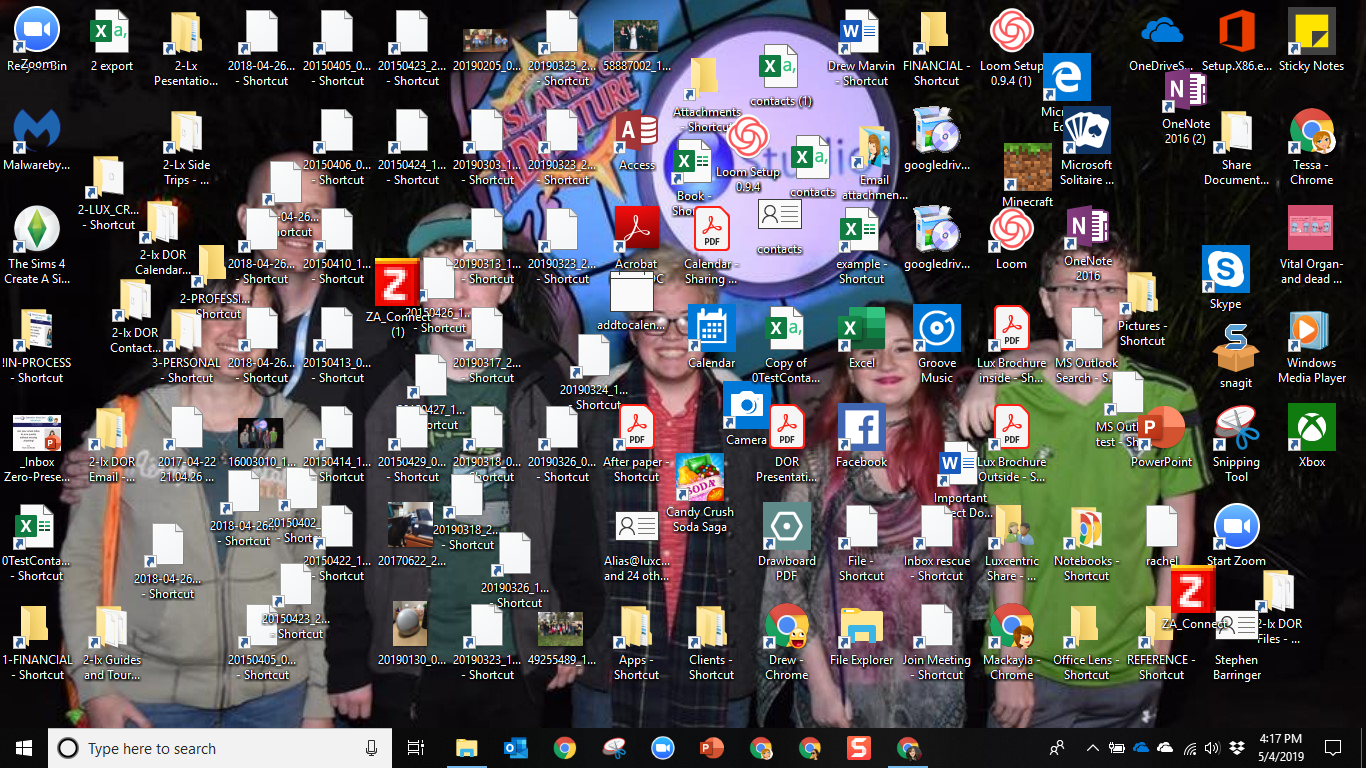
Task: Open Candy Crush Soda Saga
Action: coord(698,477)
